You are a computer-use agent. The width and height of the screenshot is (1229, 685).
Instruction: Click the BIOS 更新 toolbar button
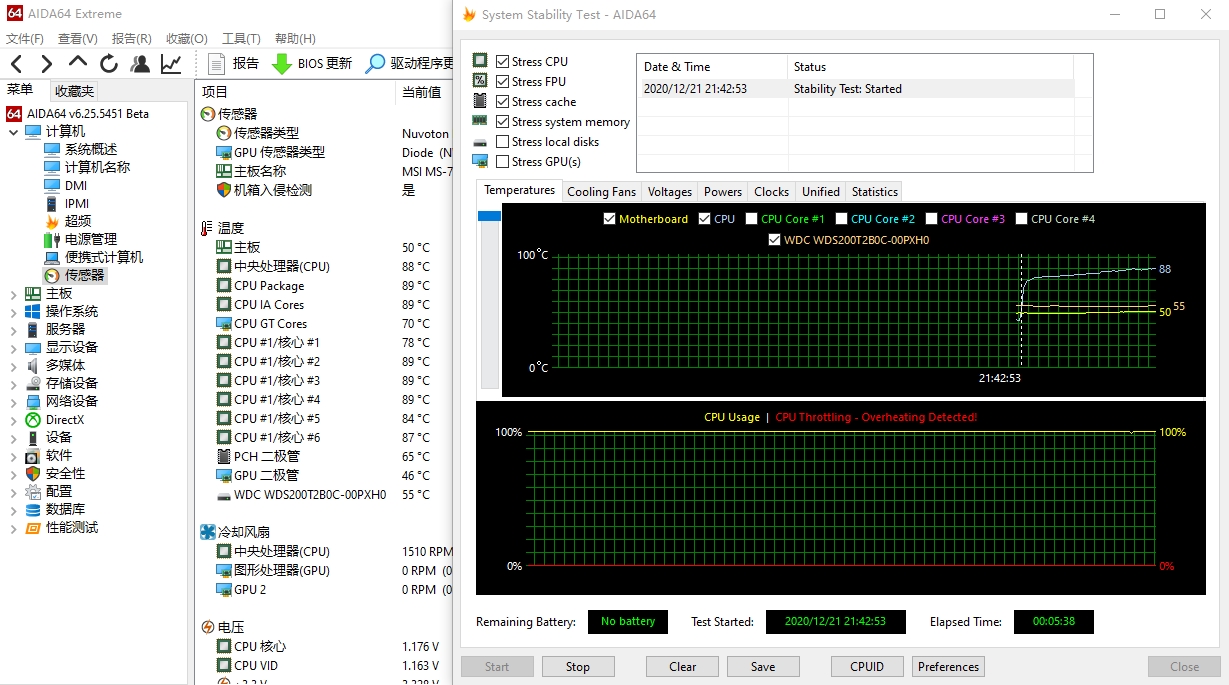coord(312,64)
